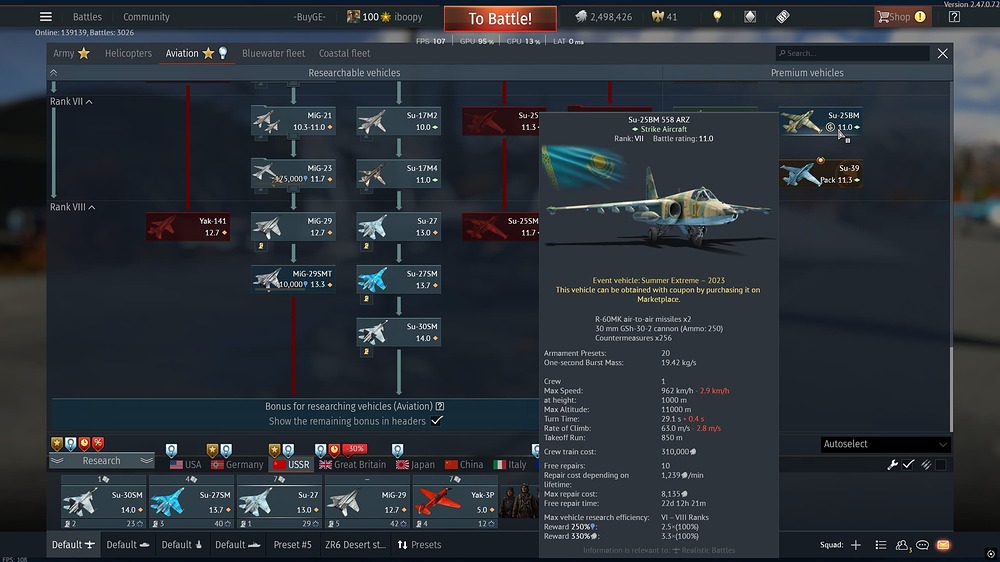Screen dimensions: 1000x562
Task: Select MiG-21 in the research tree
Action: (293, 121)
